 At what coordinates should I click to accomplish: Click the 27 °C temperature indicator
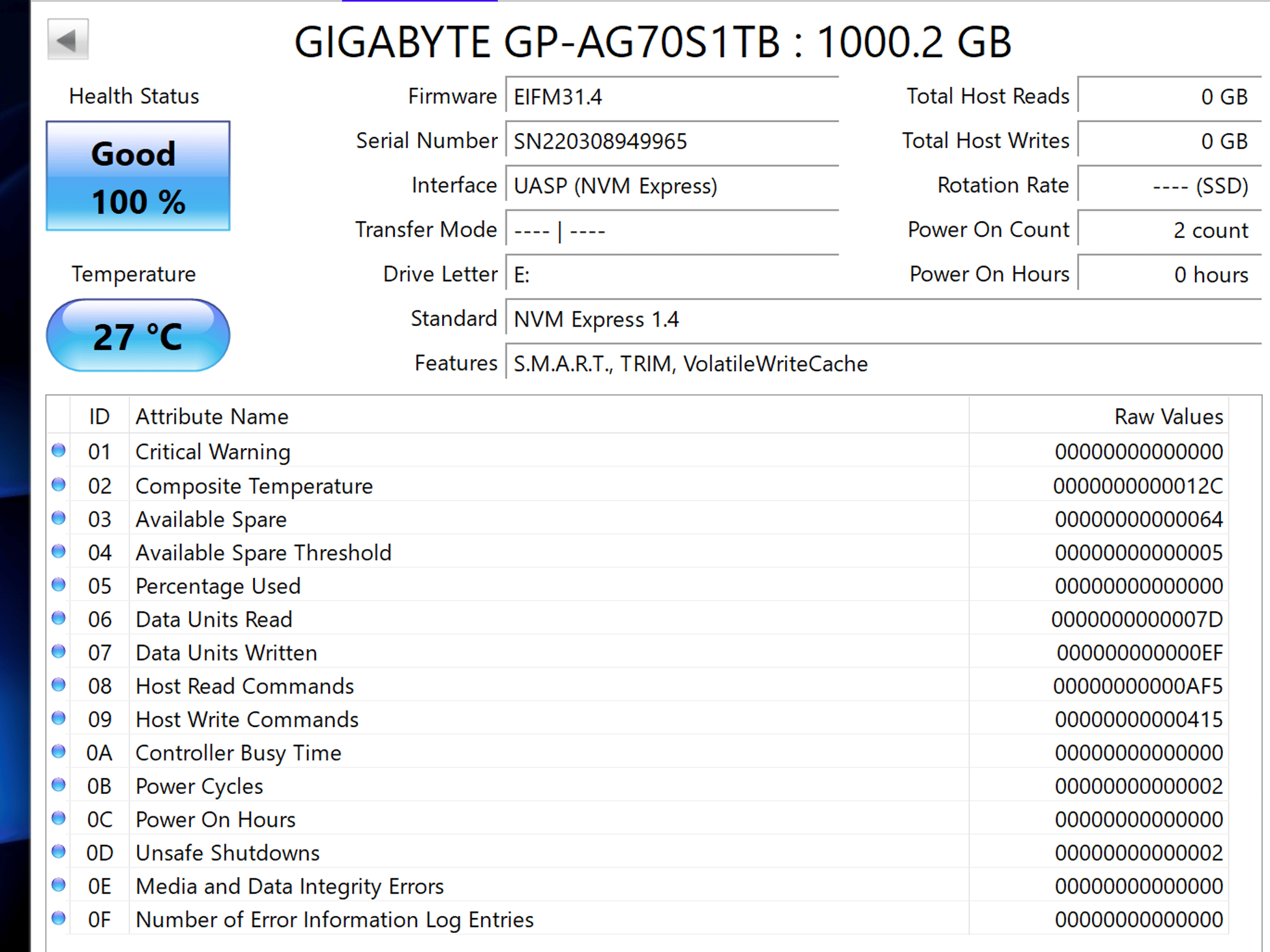click(x=138, y=335)
